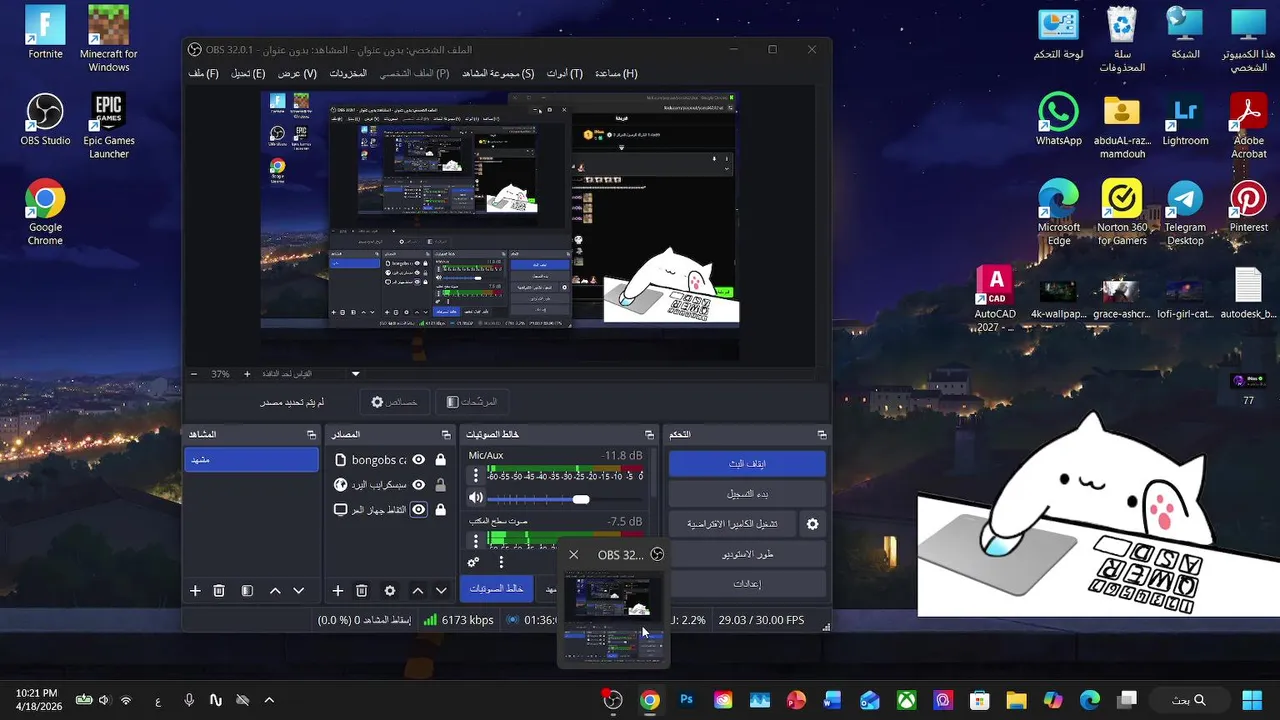The width and height of the screenshot is (1280, 720).
Task: Open Microsoft Store from the taskbar
Action: (979, 700)
